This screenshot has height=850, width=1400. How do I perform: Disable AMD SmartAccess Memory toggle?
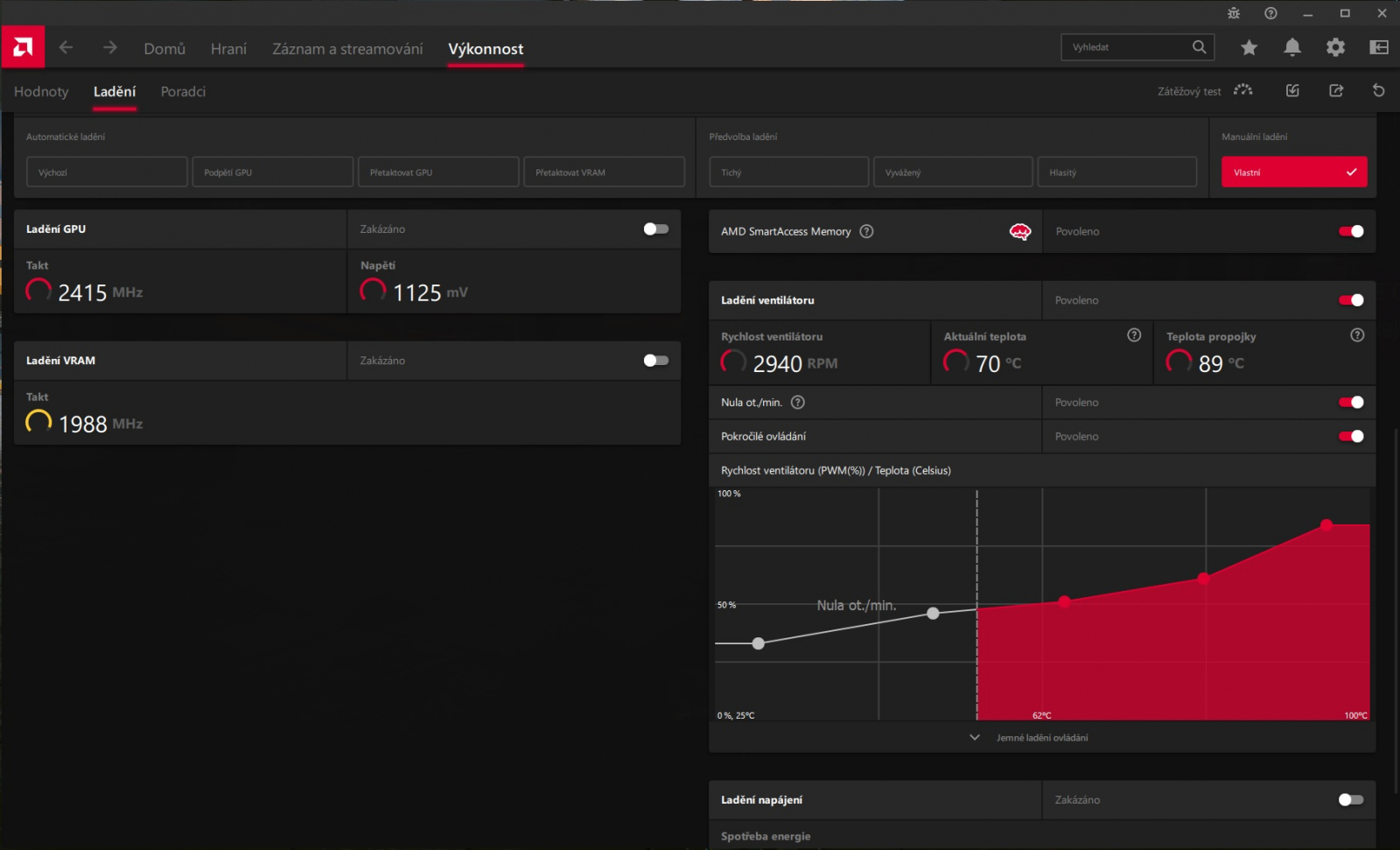tap(1351, 231)
